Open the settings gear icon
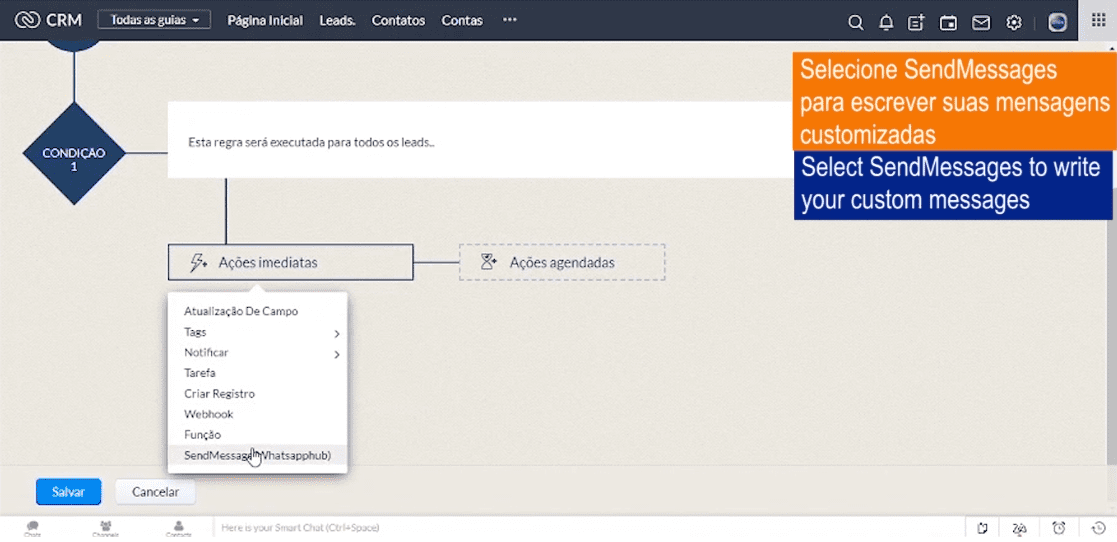The image size is (1117, 542). click(x=1014, y=22)
